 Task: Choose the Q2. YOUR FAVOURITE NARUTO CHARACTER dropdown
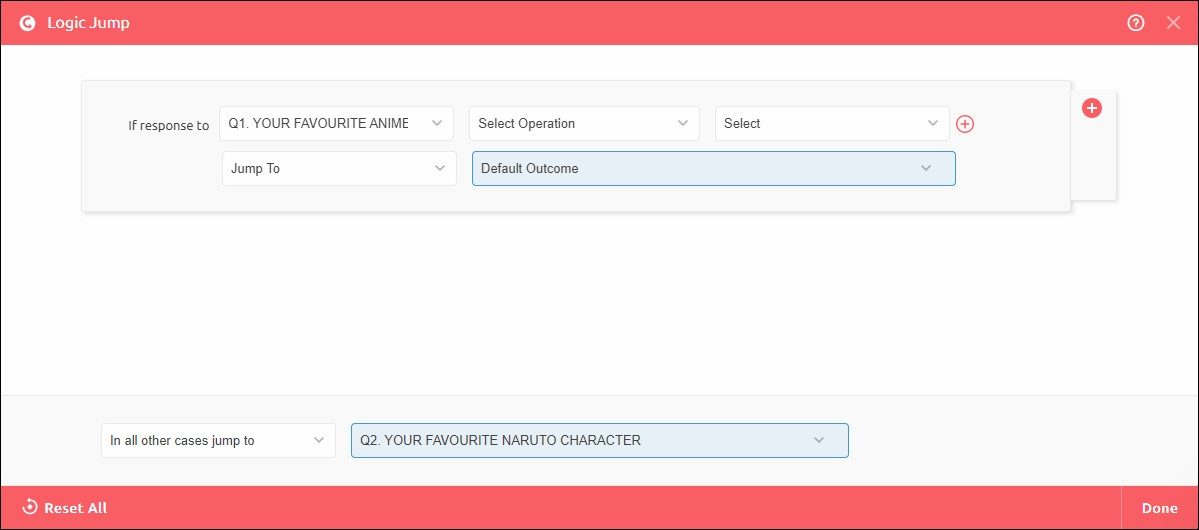599,441
